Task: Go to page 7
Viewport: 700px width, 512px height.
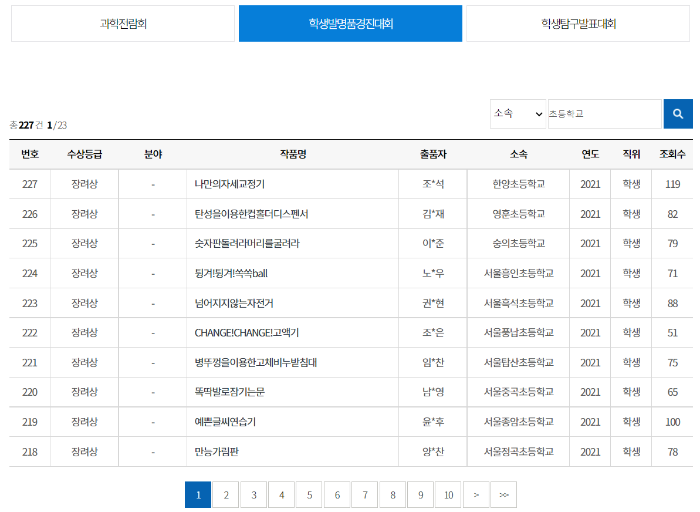Action: coord(365,495)
